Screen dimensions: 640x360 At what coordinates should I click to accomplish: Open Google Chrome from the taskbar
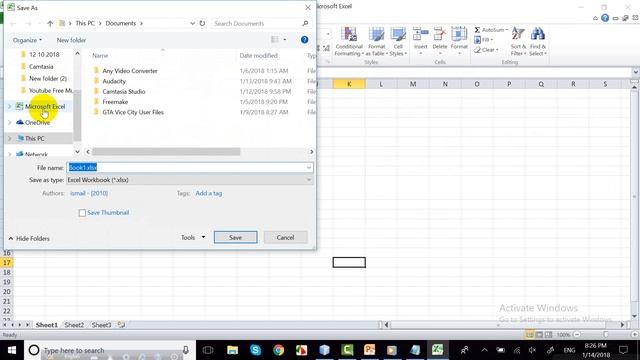[x=279, y=350]
